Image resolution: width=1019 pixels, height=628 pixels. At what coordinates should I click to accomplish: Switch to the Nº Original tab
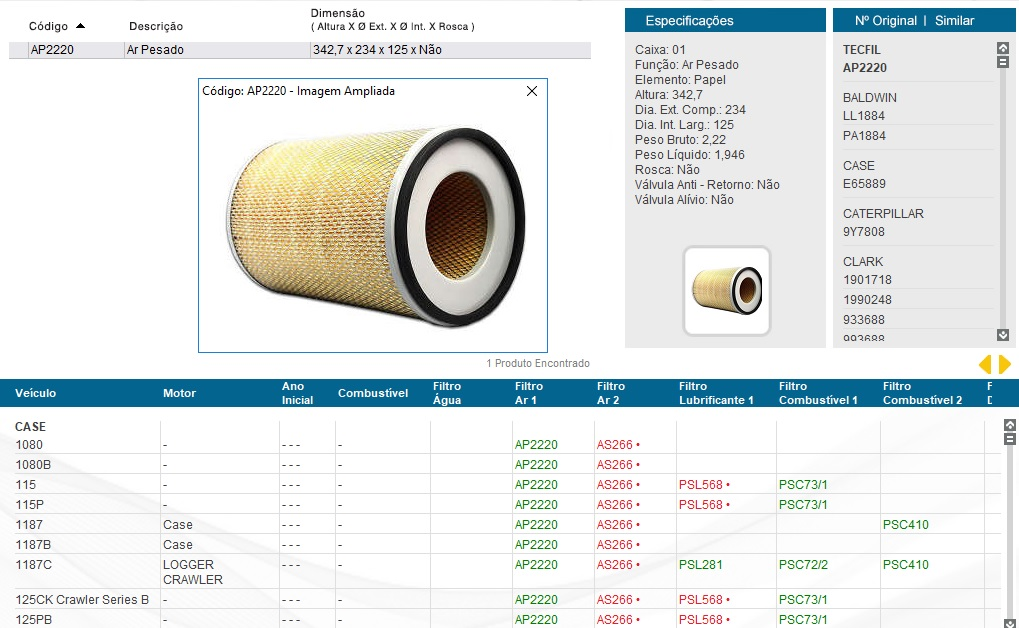[885, 20]
